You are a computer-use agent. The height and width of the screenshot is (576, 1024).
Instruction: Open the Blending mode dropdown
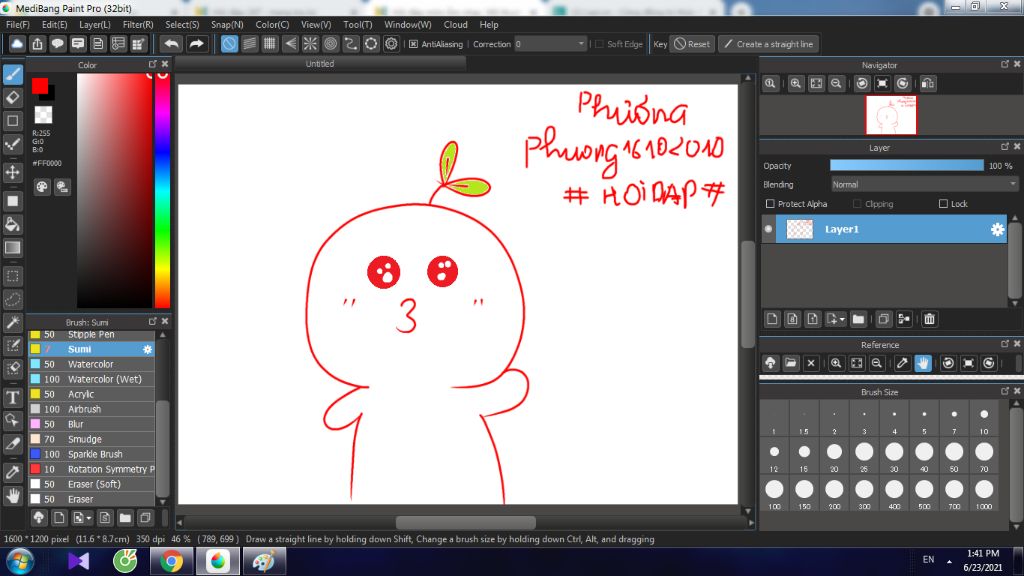924,185
